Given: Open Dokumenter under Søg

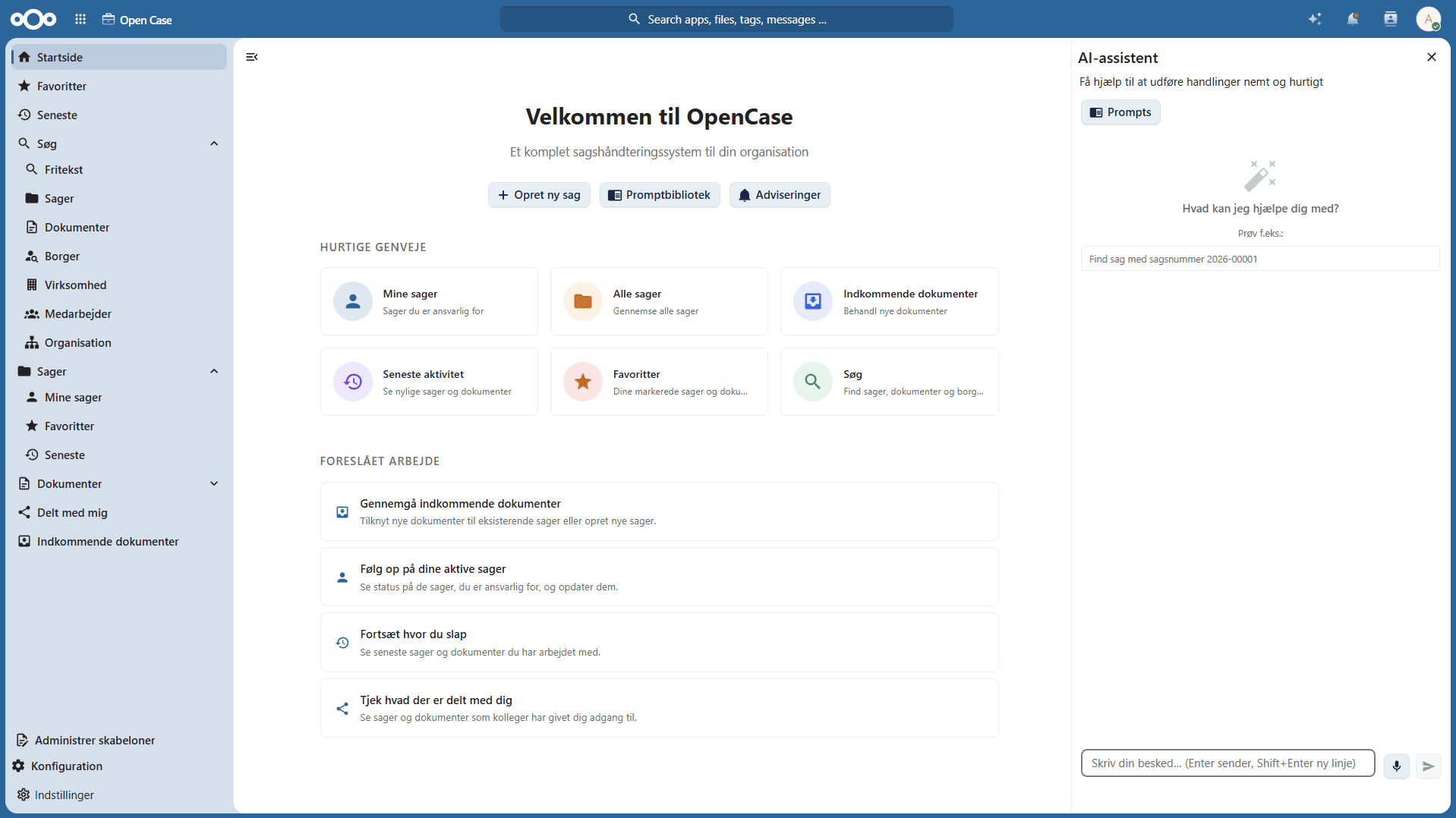Looking at the screenshot, I should [123, 227].
